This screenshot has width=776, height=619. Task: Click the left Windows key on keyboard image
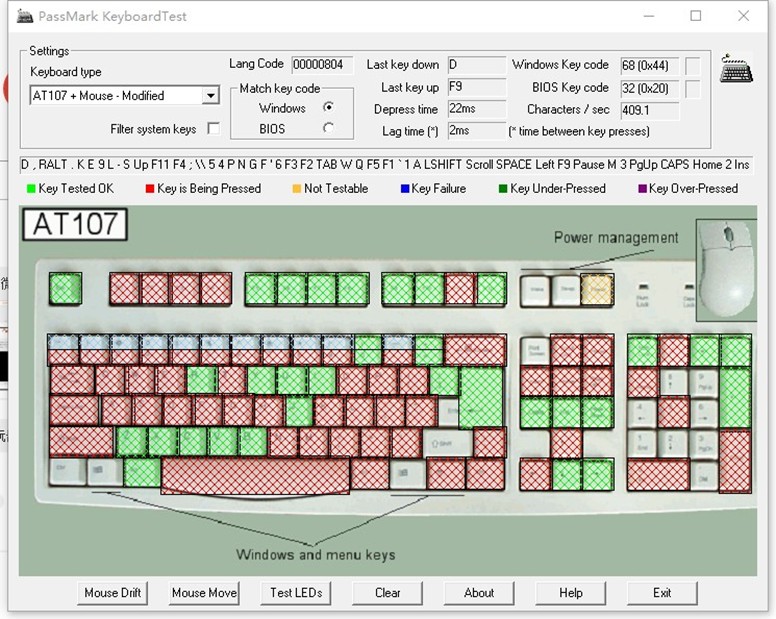[x=105, y=473]
